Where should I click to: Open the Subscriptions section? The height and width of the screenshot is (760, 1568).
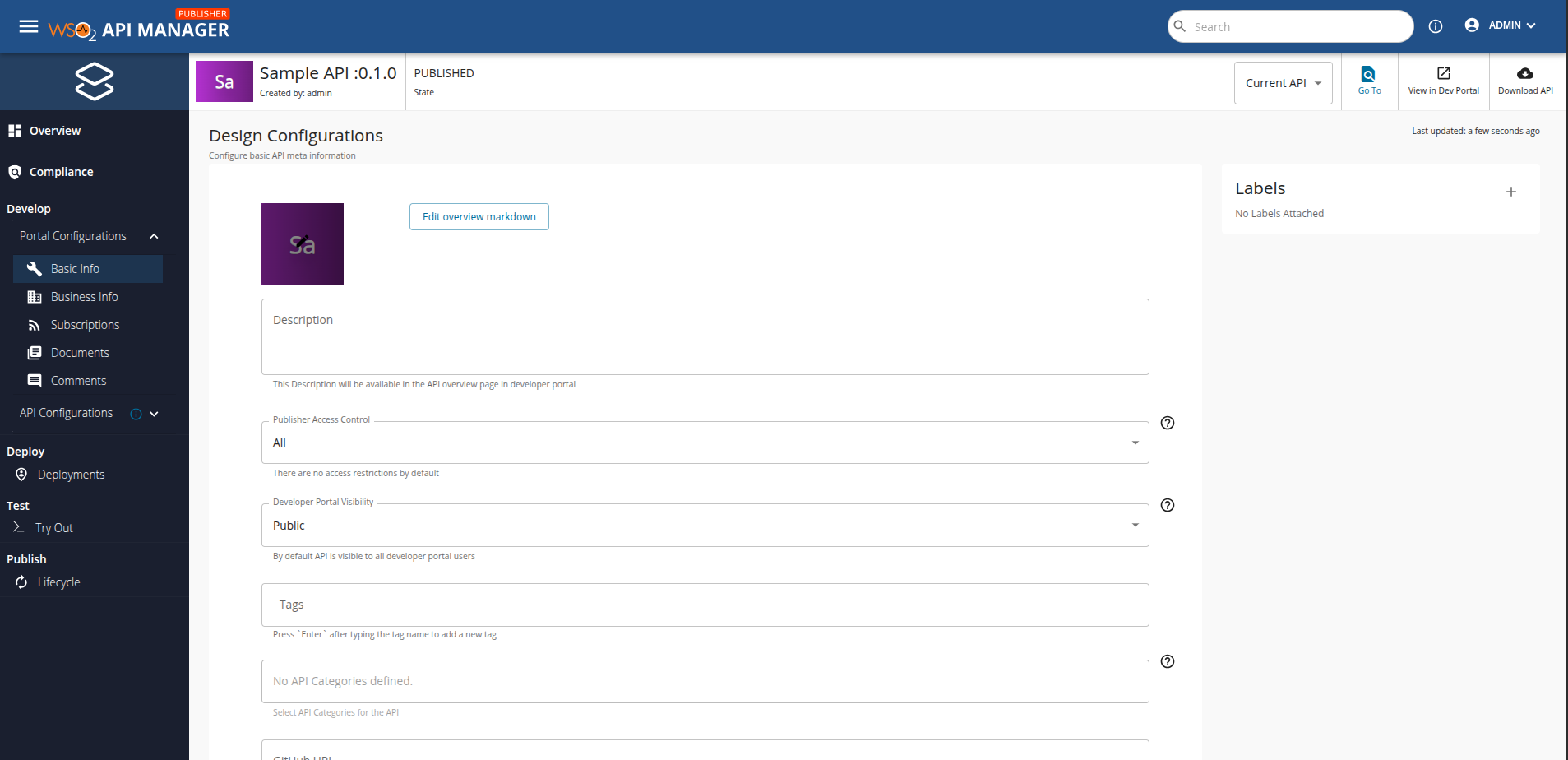point(88,325)
